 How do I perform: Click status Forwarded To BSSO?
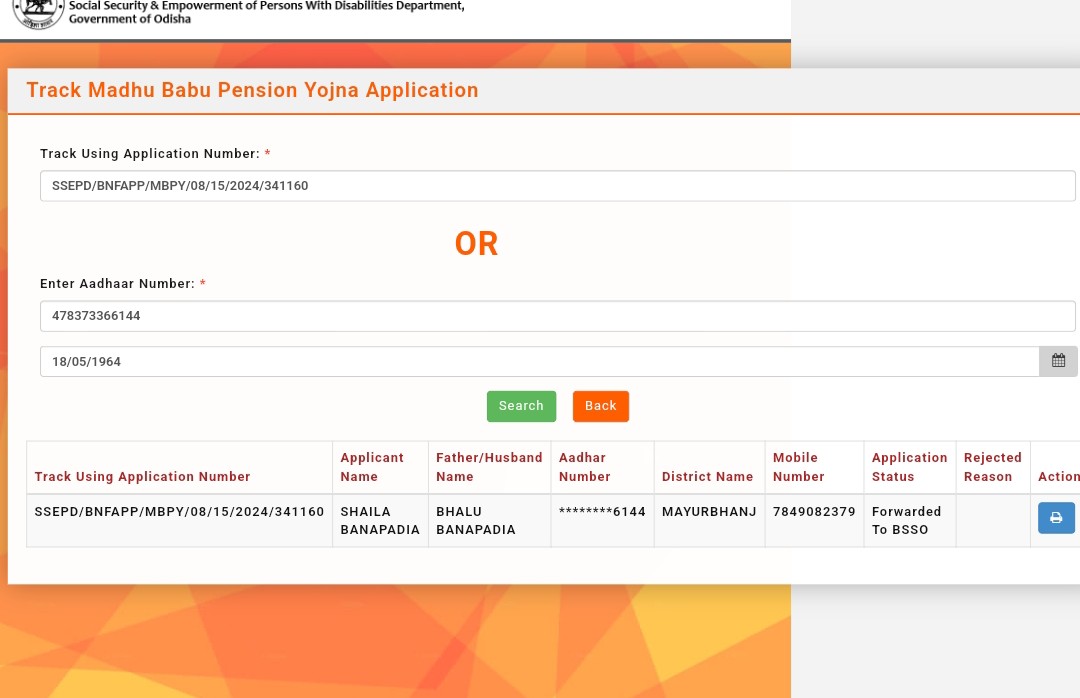(x=906, y=521)
